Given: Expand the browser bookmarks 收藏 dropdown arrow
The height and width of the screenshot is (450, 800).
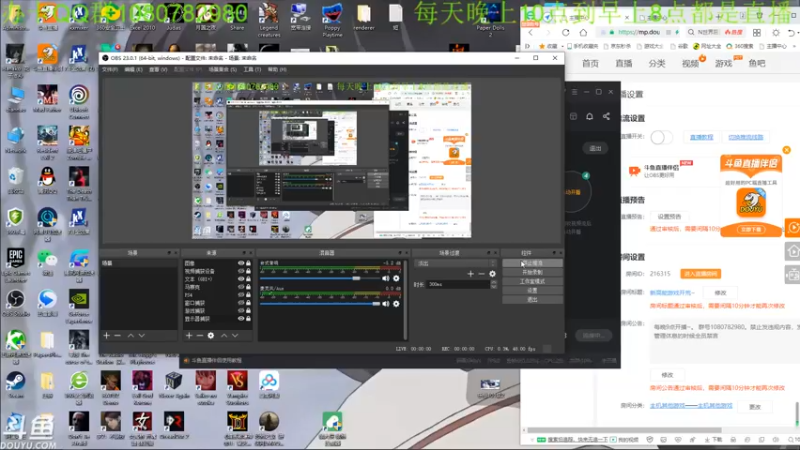Looking at the screenshot, I should [x=561, y=46].
